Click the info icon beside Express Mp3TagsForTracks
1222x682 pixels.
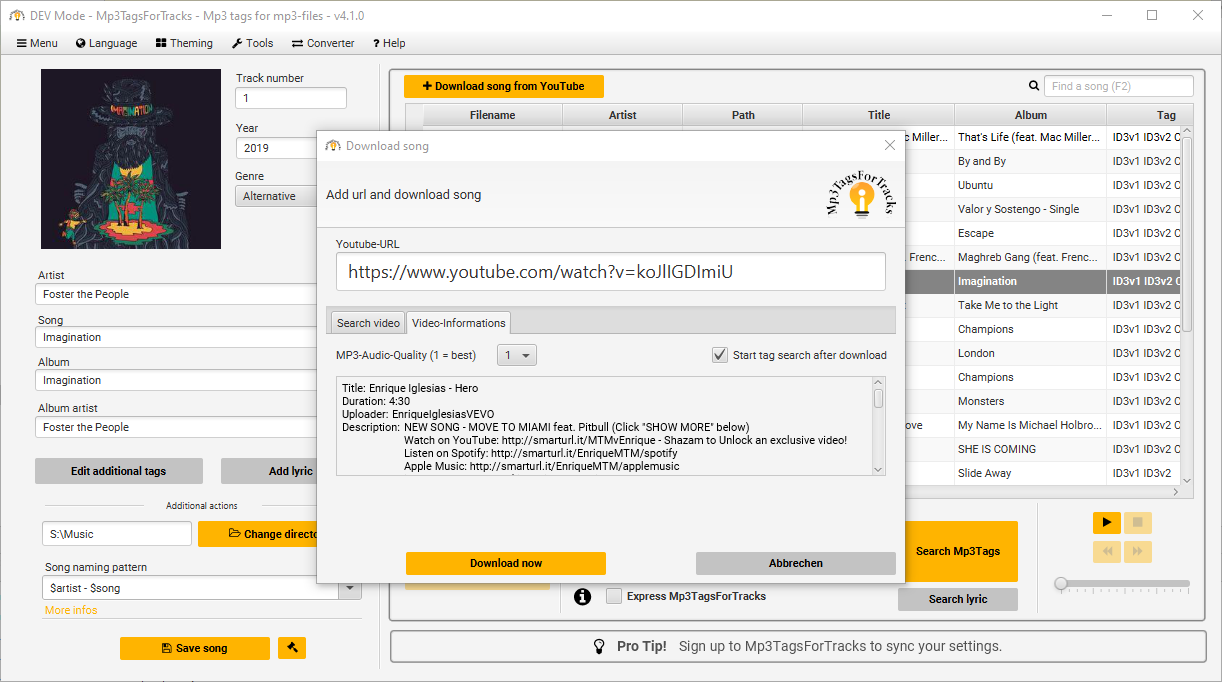pos(582,597)
